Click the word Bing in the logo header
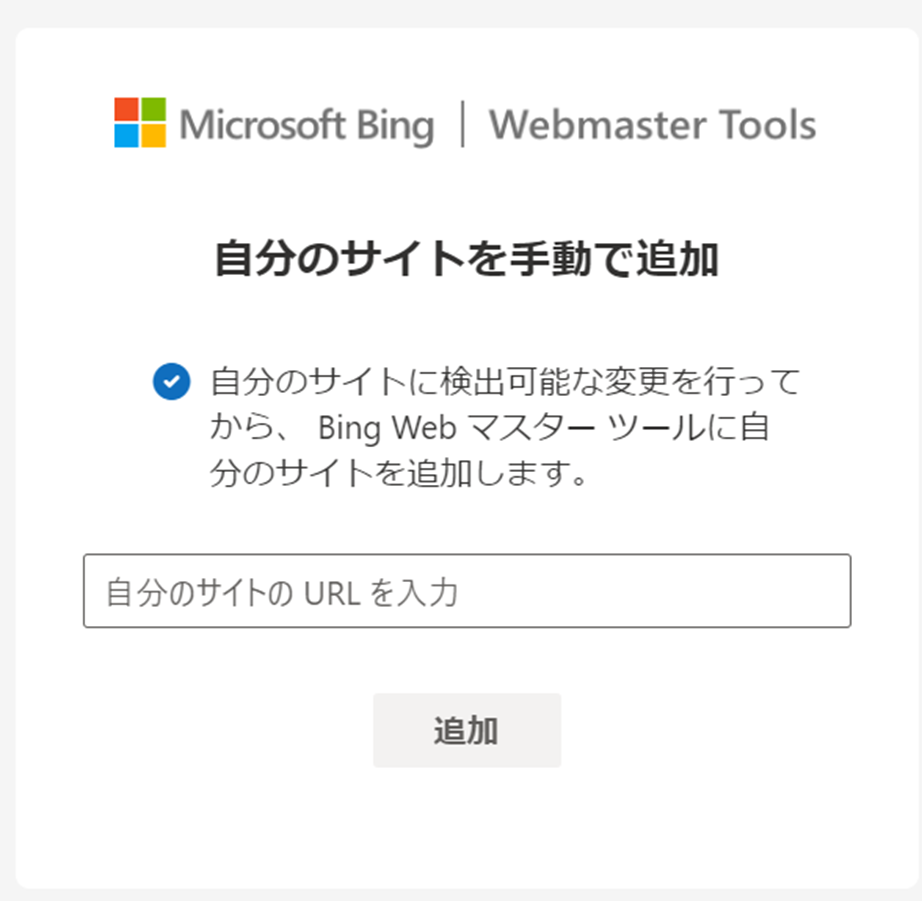The image size is (922, 901). pyautogui.click(x=396, y=126)
